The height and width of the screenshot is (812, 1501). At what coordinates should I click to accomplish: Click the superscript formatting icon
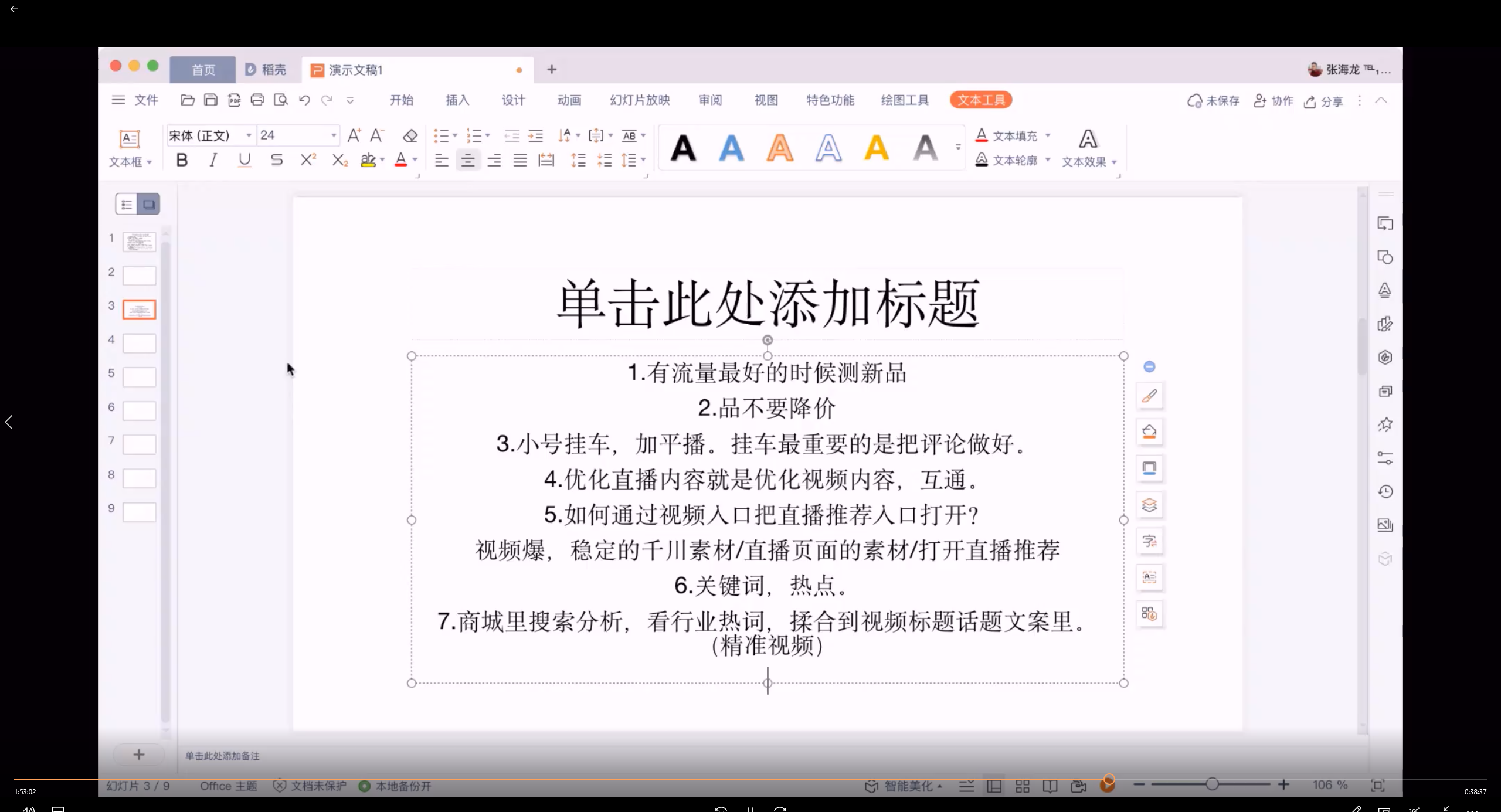(x=307, y=159)
